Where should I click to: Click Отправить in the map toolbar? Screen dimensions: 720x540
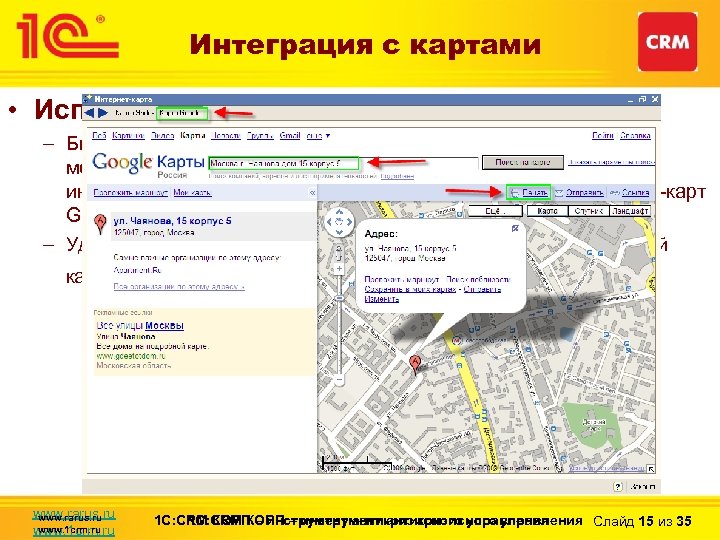584,192
